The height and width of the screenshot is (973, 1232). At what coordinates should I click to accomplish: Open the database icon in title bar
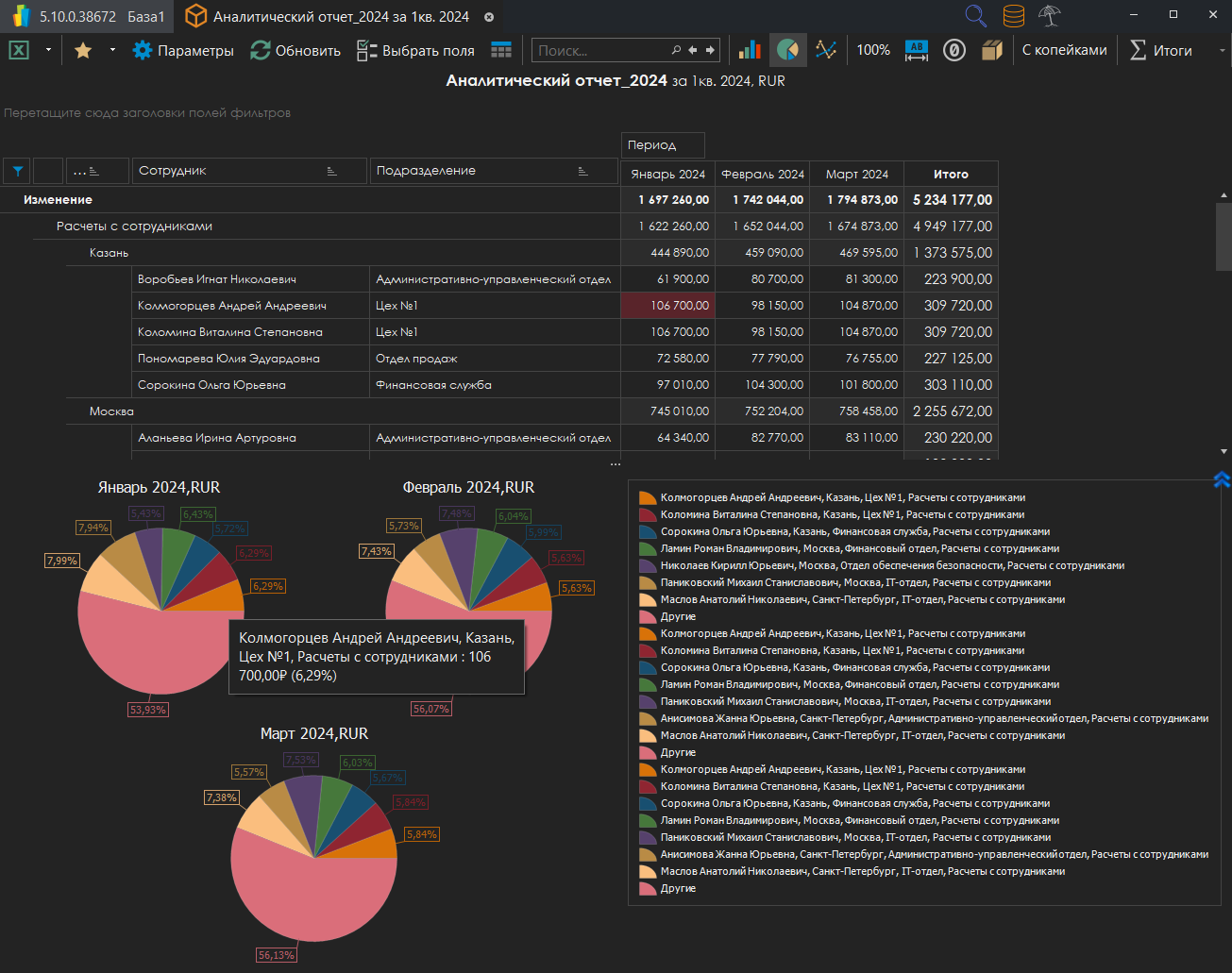1013,16
